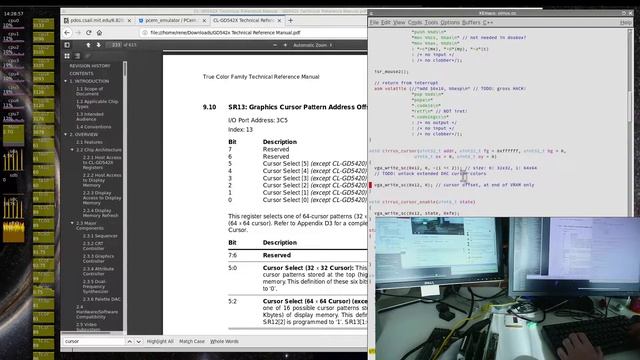
Task: Click the browser forward arrow
Action: (78, 33)
